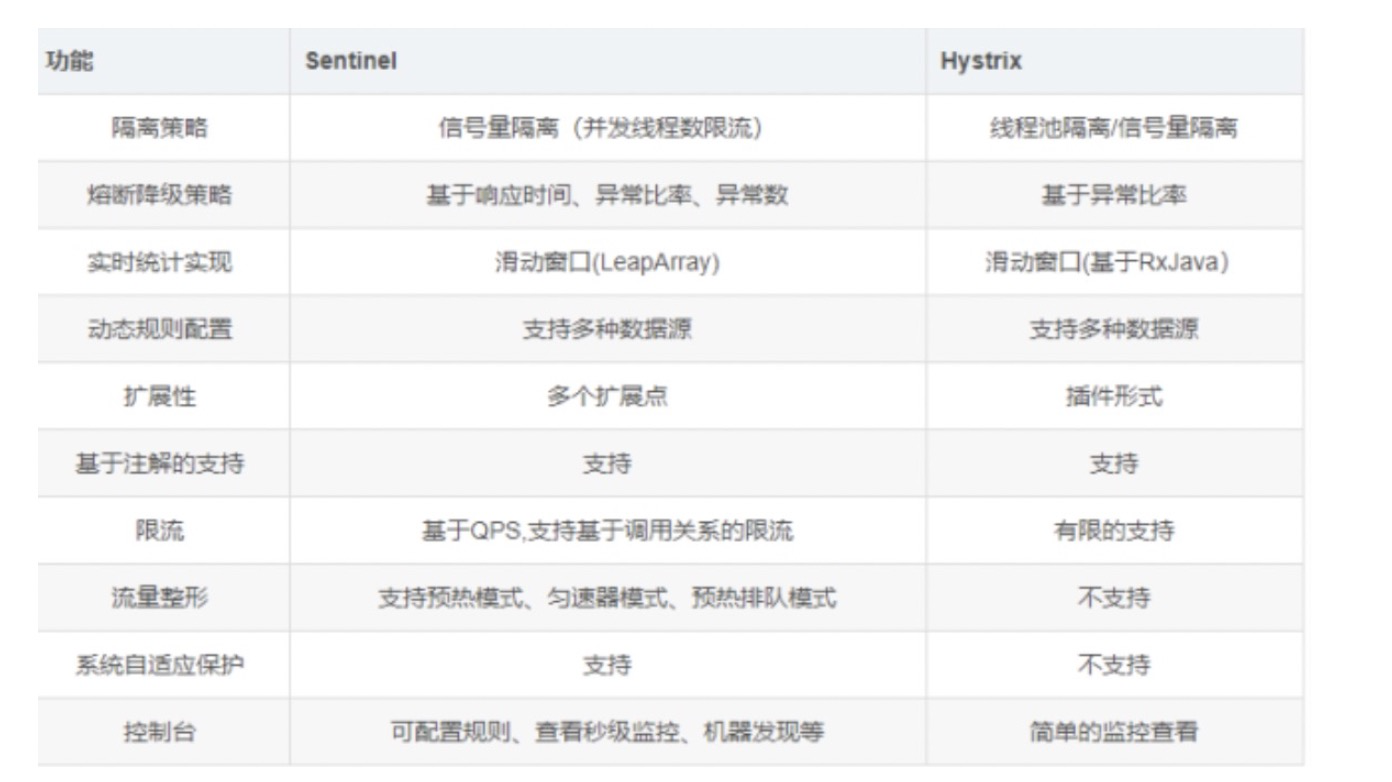The width and height of the screenshot is (1392, 782).
Task: Select the '多个扩展点' cell
Action: coord(607,396)
